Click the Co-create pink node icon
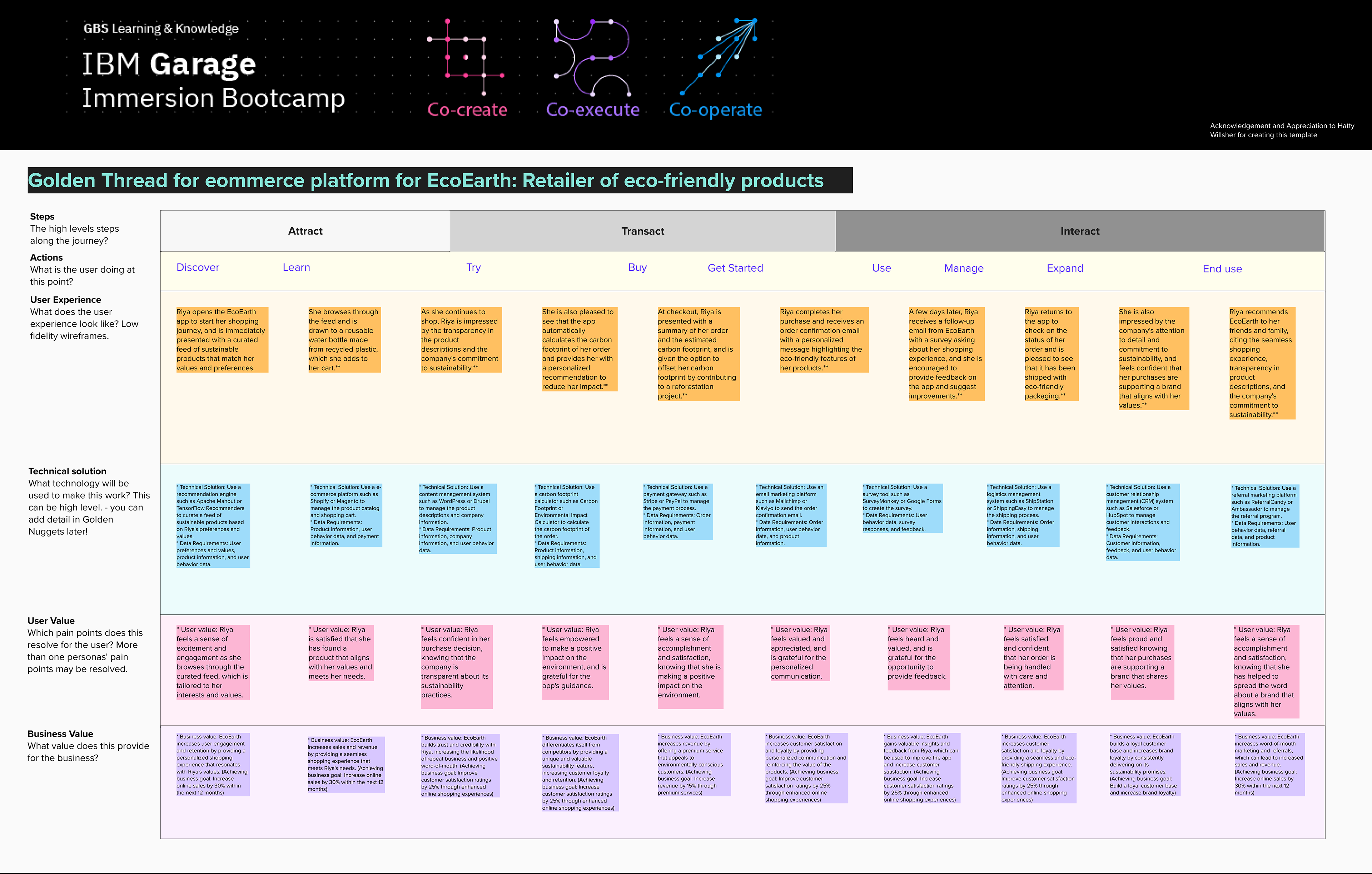Screen dimensions: 1372x874 coord(466,57)
